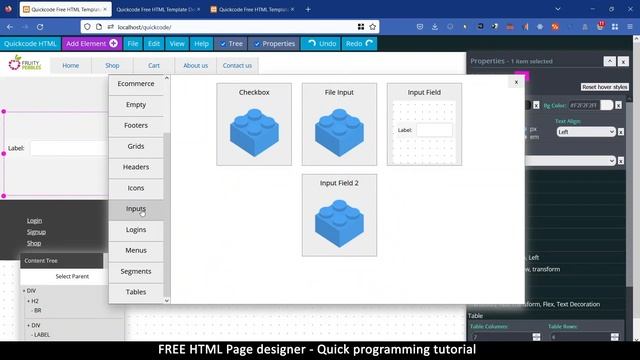Open the Add Element menu
The image size is (640, 360).
click(x=91, y=44)
